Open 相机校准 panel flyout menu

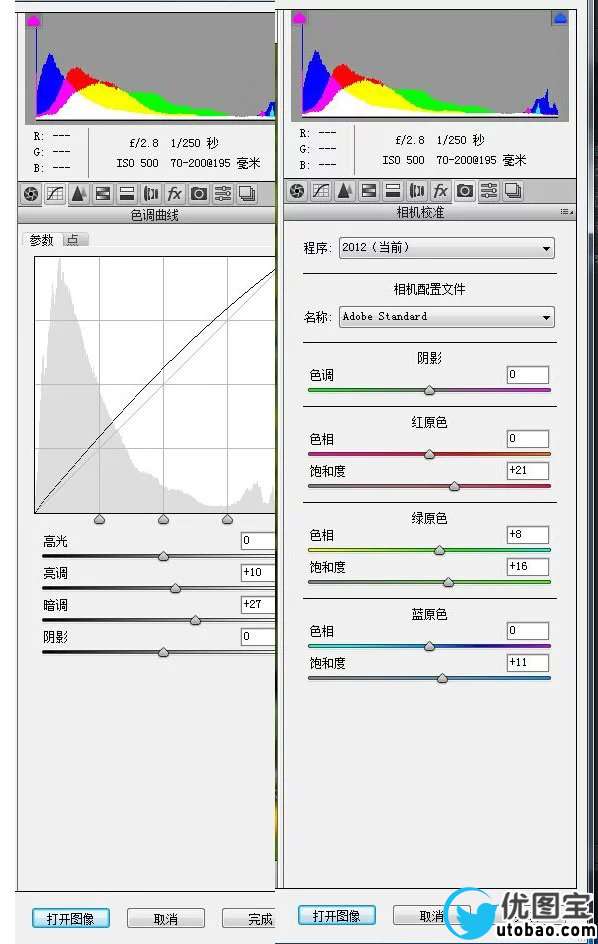566,211
